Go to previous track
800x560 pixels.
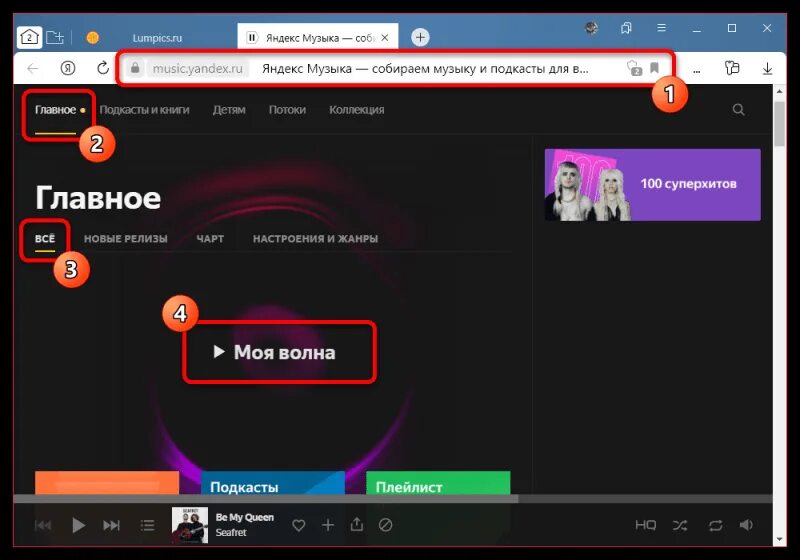coord(43,525)
